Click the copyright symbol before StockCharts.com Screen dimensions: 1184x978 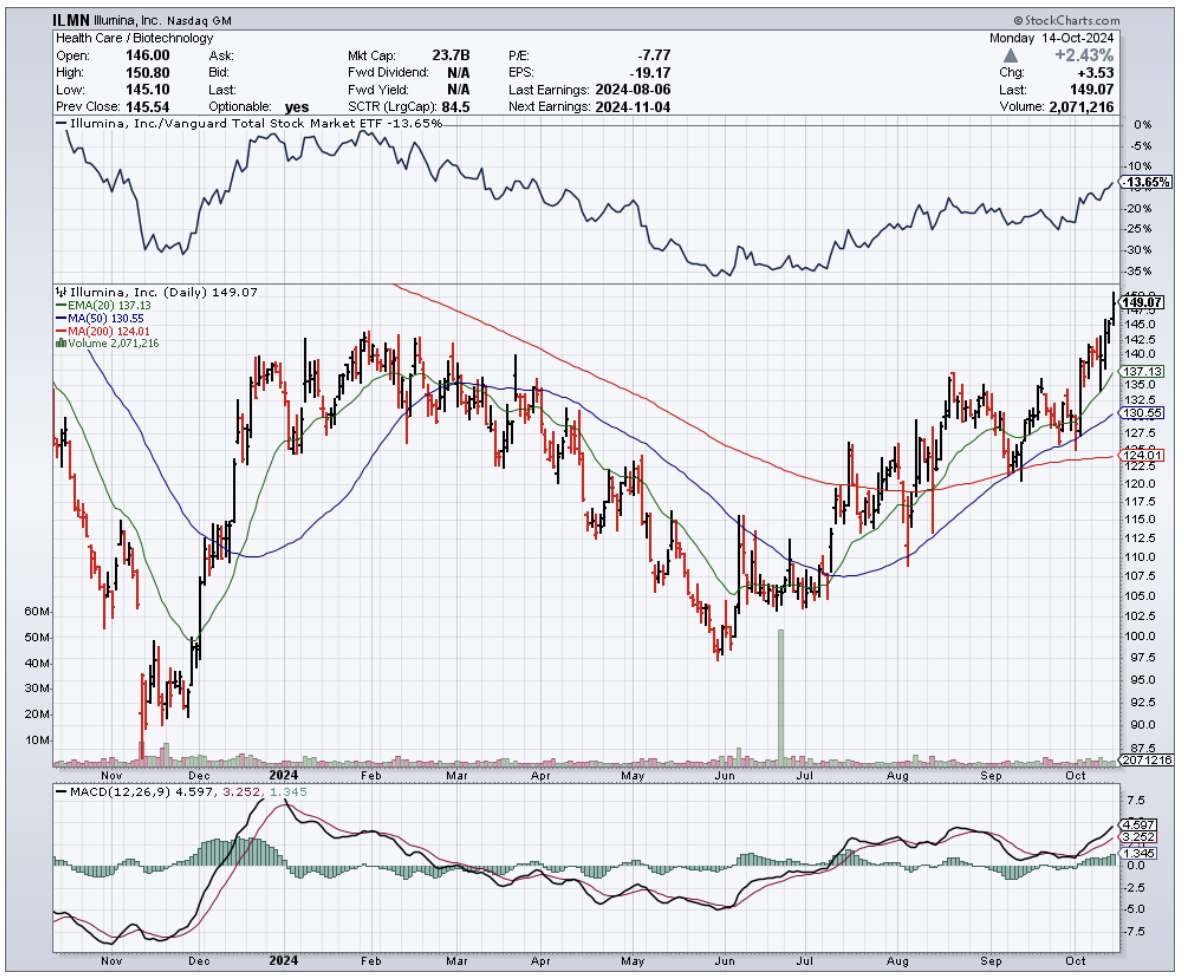(x=1019, y=20)
